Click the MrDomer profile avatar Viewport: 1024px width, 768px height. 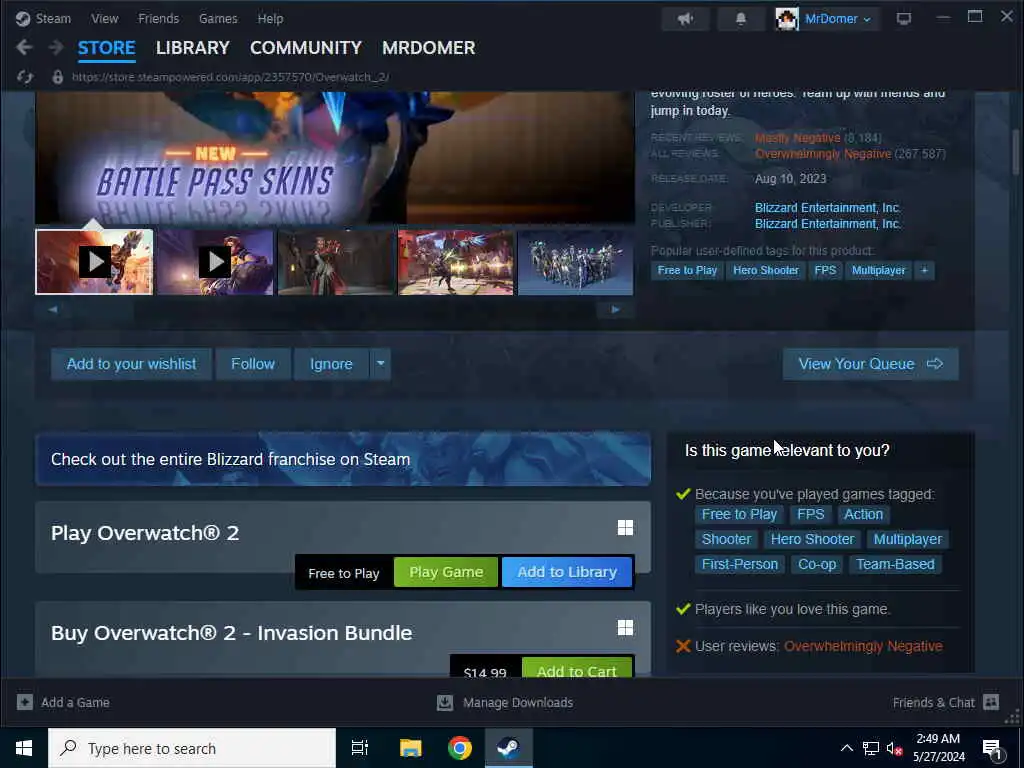click(786, 19)
